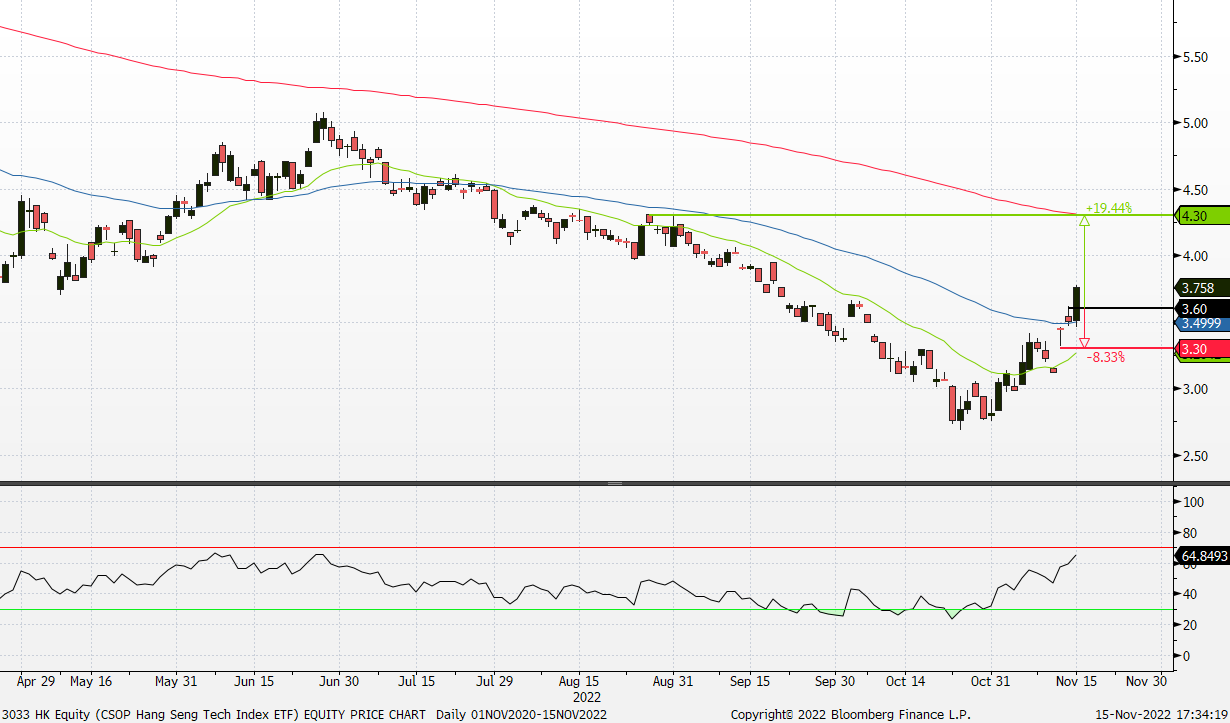This screenshot has height=723, width=1230.
Task: Click the Jul 15 date label
Action: click(416, 681)
